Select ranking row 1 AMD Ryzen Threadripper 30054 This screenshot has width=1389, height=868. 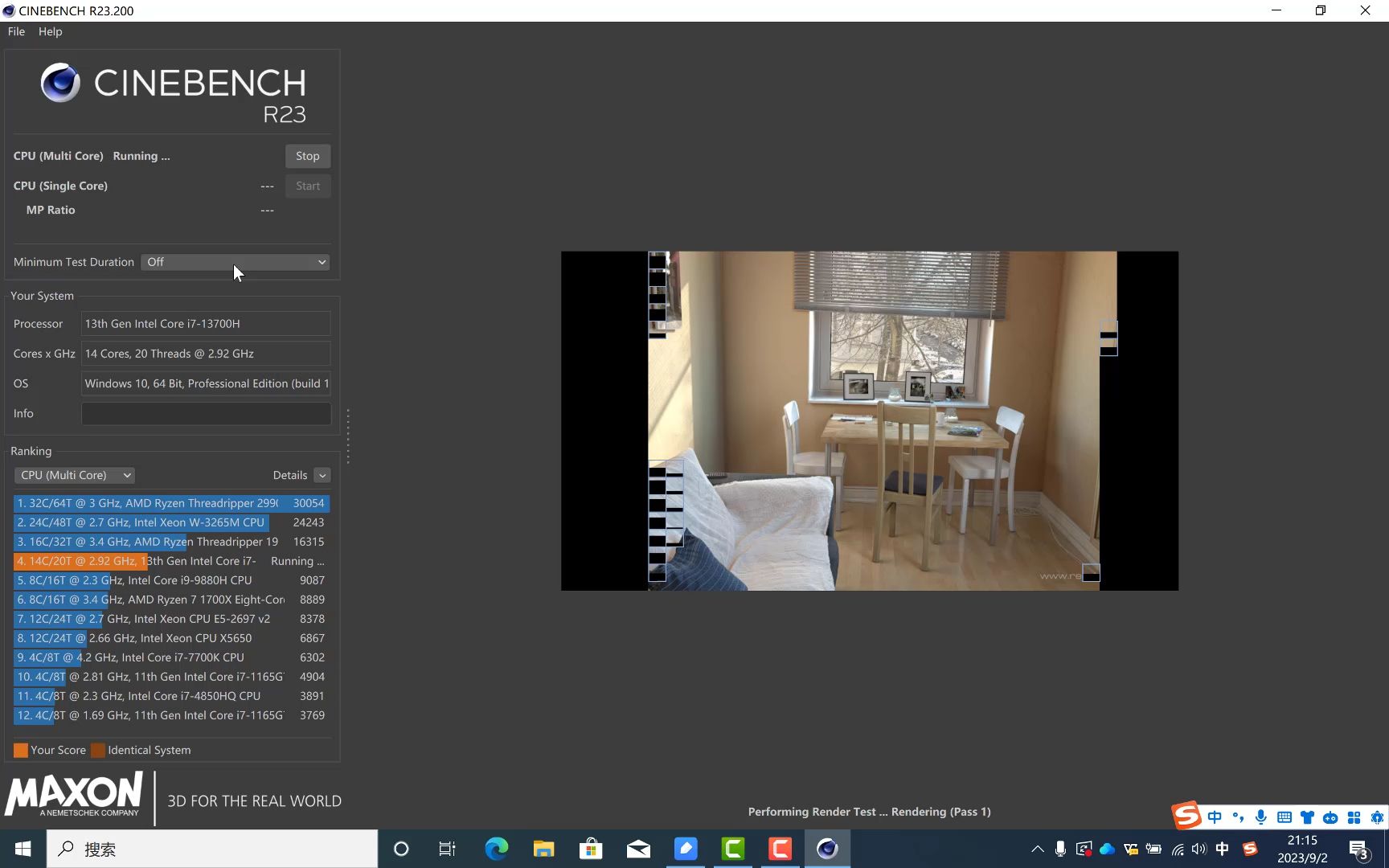click(x=171, y=503)
